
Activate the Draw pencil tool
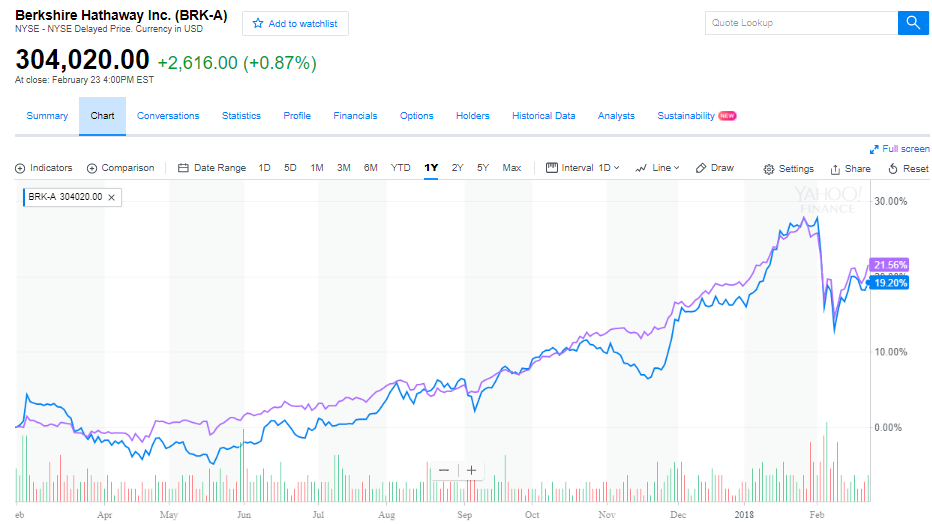(715, 168)
